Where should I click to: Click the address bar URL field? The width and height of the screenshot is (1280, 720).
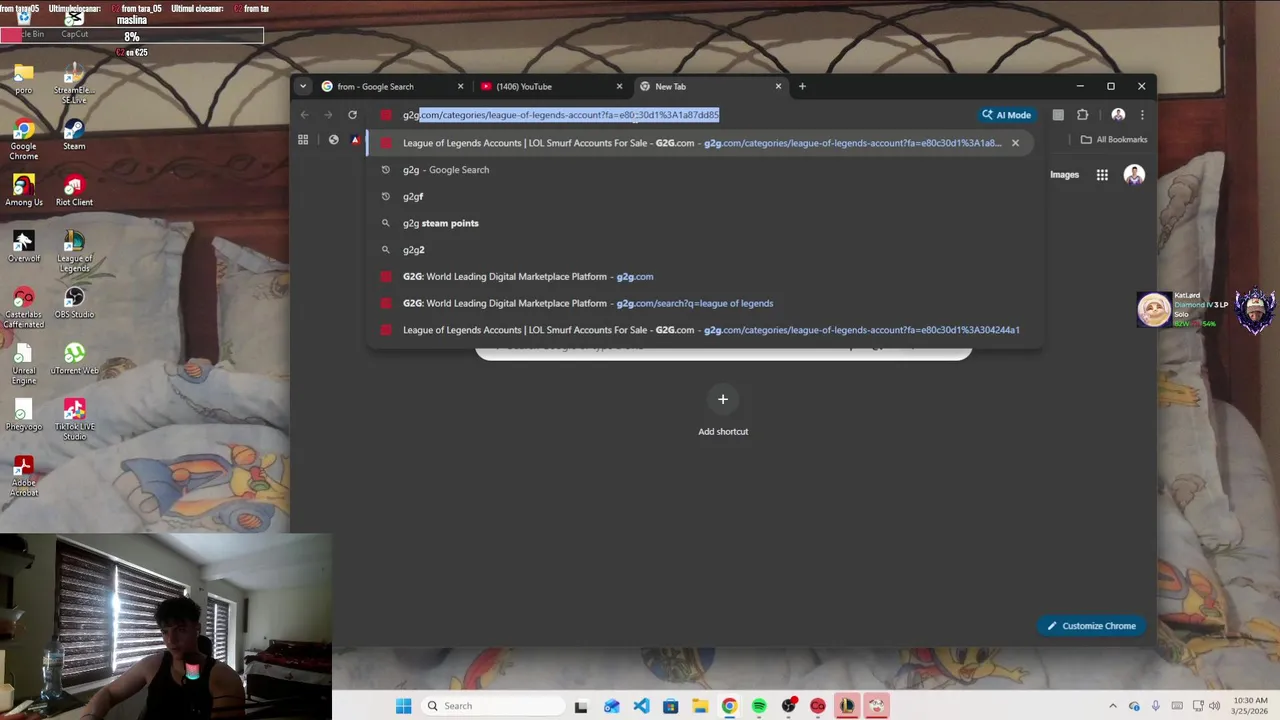(x=670, y=115)
